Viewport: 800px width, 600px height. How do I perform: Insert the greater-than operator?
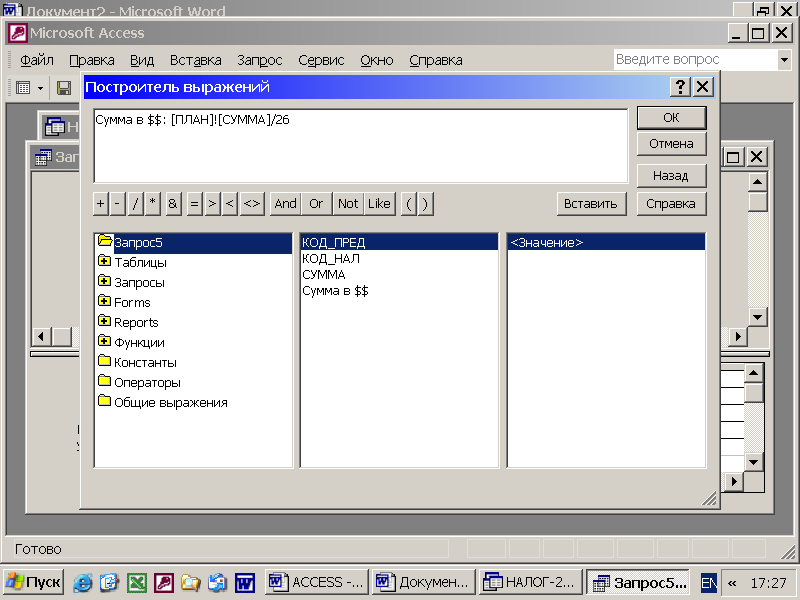[212, 204]
